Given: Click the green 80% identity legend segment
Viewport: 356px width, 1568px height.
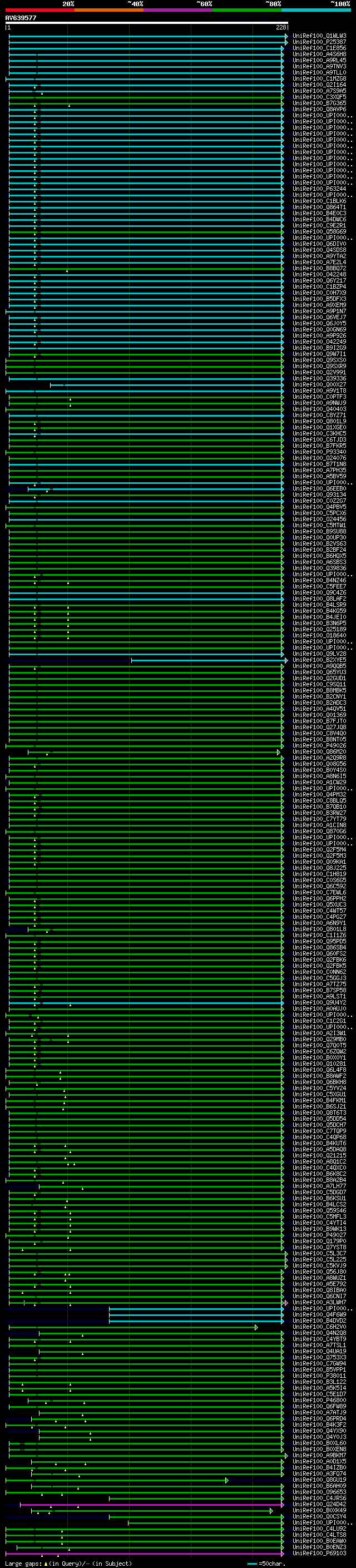Looking at the screenshot, I should pos(246,10).
